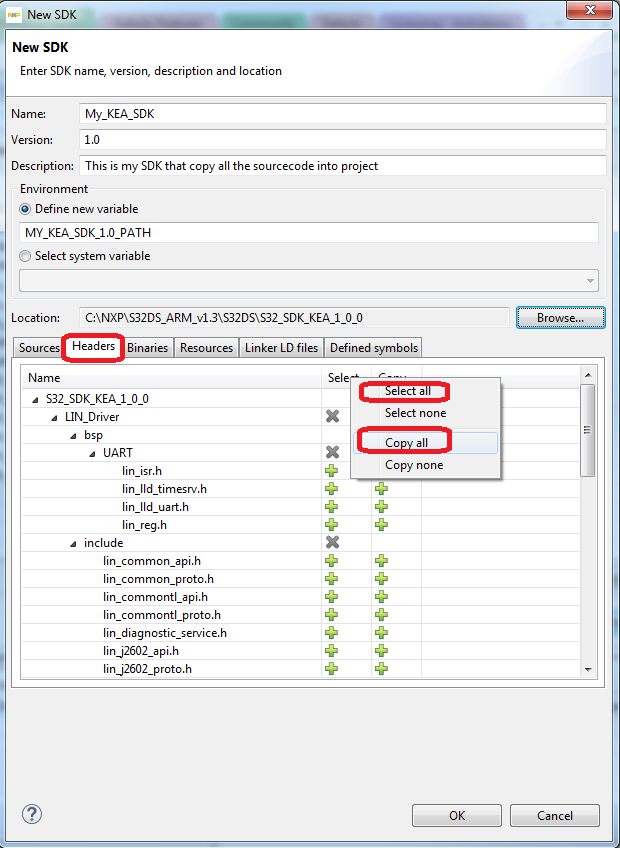Screen dimensions: 620x848
Task: Collapse the bsp tree node
Action: 73,436
